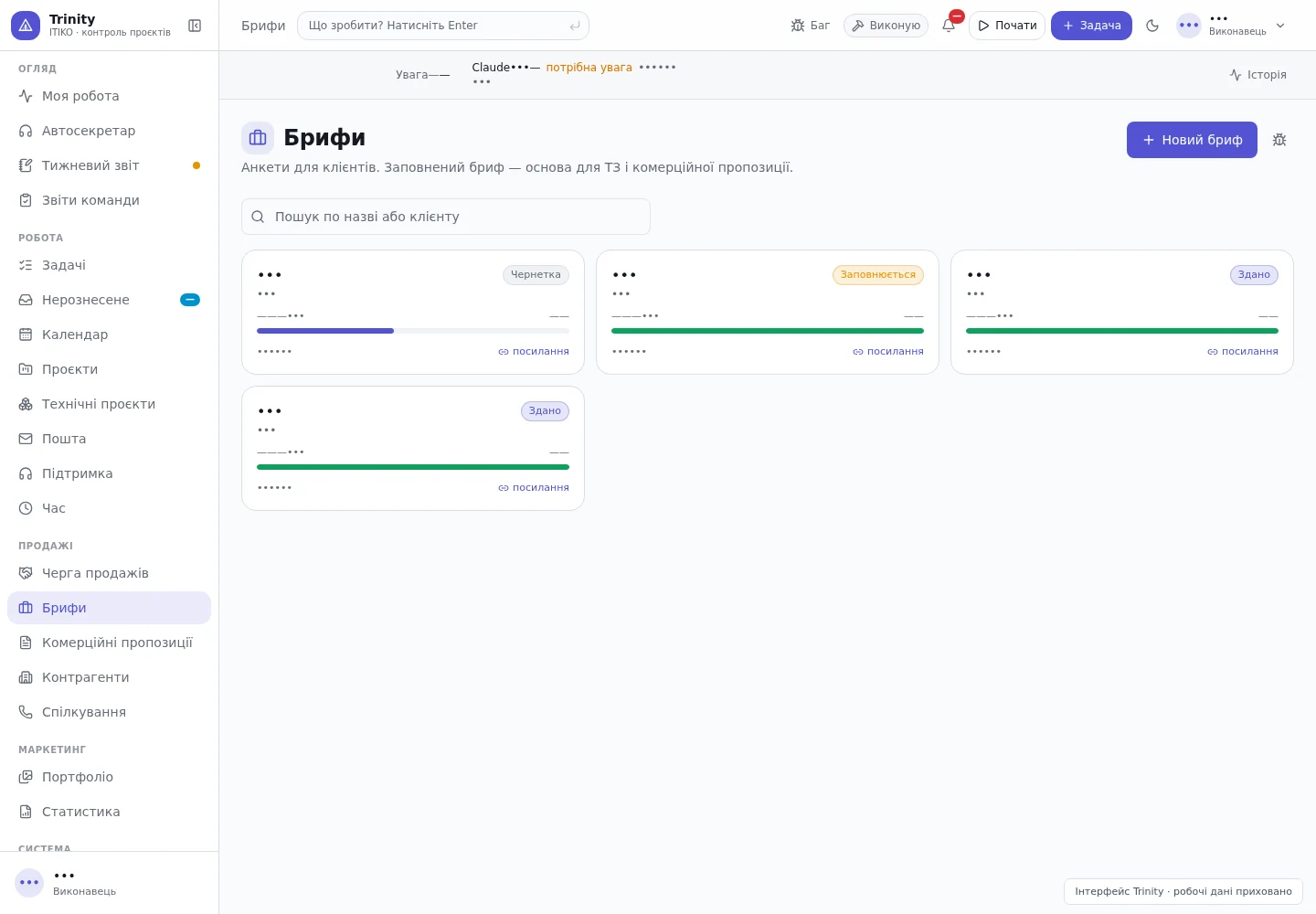
Task: Open the Історія link
Action: [x=1258, y=75]
